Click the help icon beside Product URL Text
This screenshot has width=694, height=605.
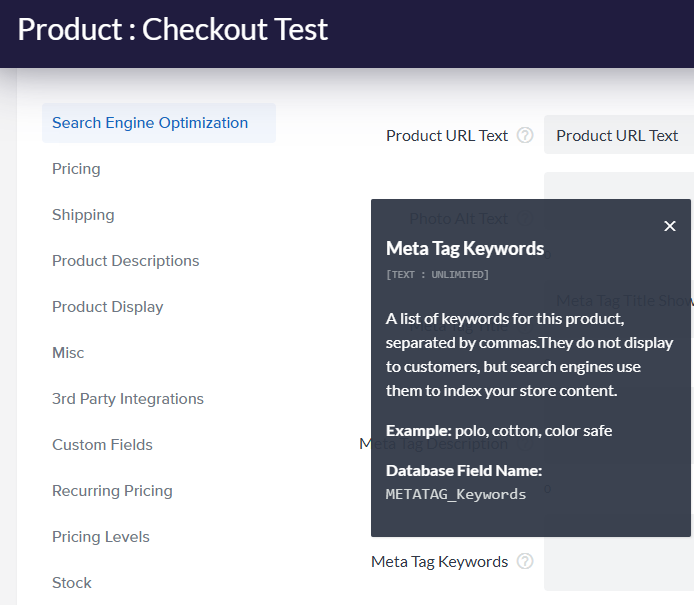(525, 136)
